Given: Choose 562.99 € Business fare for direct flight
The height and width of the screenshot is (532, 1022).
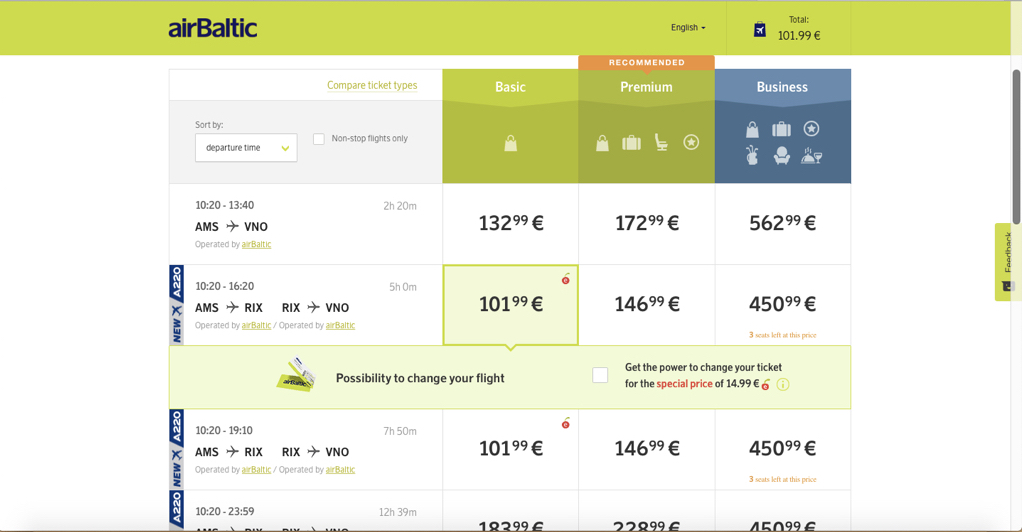Looking at the screenshot, I should pyautogui.click(x=782, y=224).
